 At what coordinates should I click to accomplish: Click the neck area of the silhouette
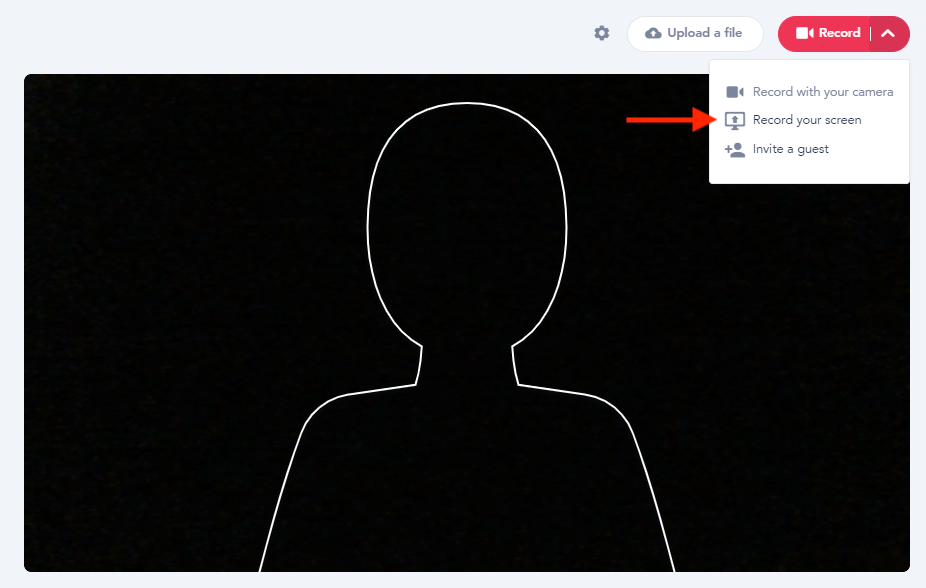tap(467, 365)
